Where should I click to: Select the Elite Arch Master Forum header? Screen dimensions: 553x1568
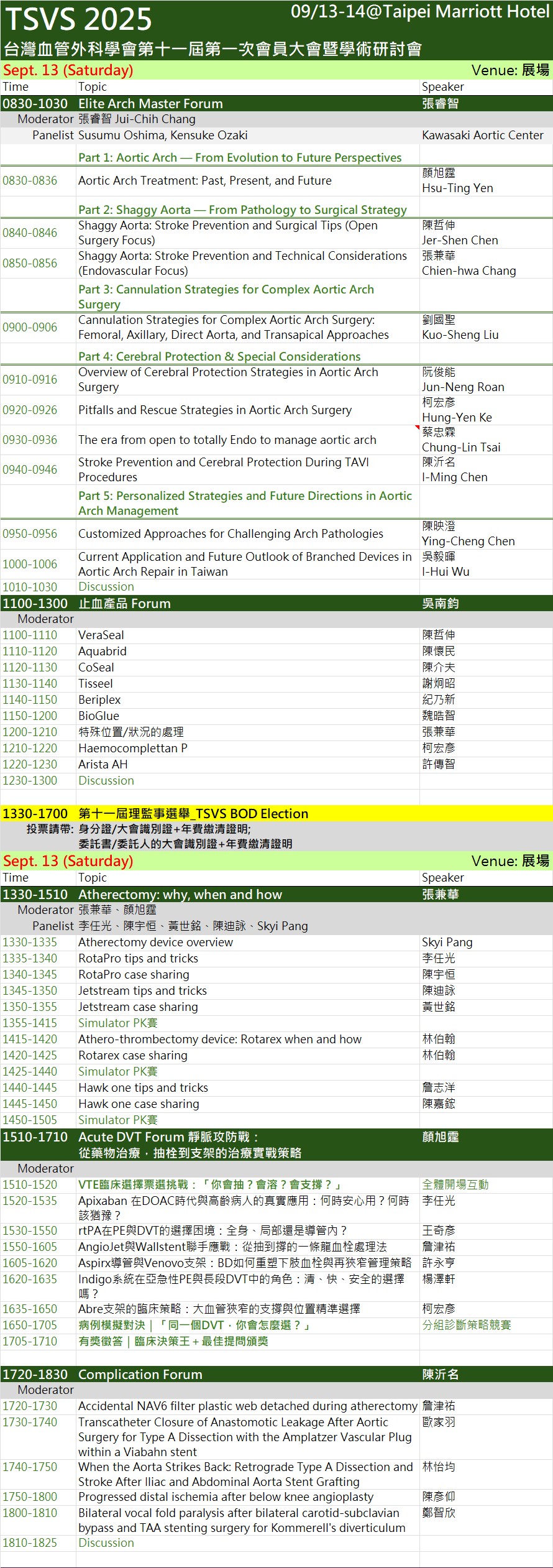pyautogui.click(x=150, y=104)
